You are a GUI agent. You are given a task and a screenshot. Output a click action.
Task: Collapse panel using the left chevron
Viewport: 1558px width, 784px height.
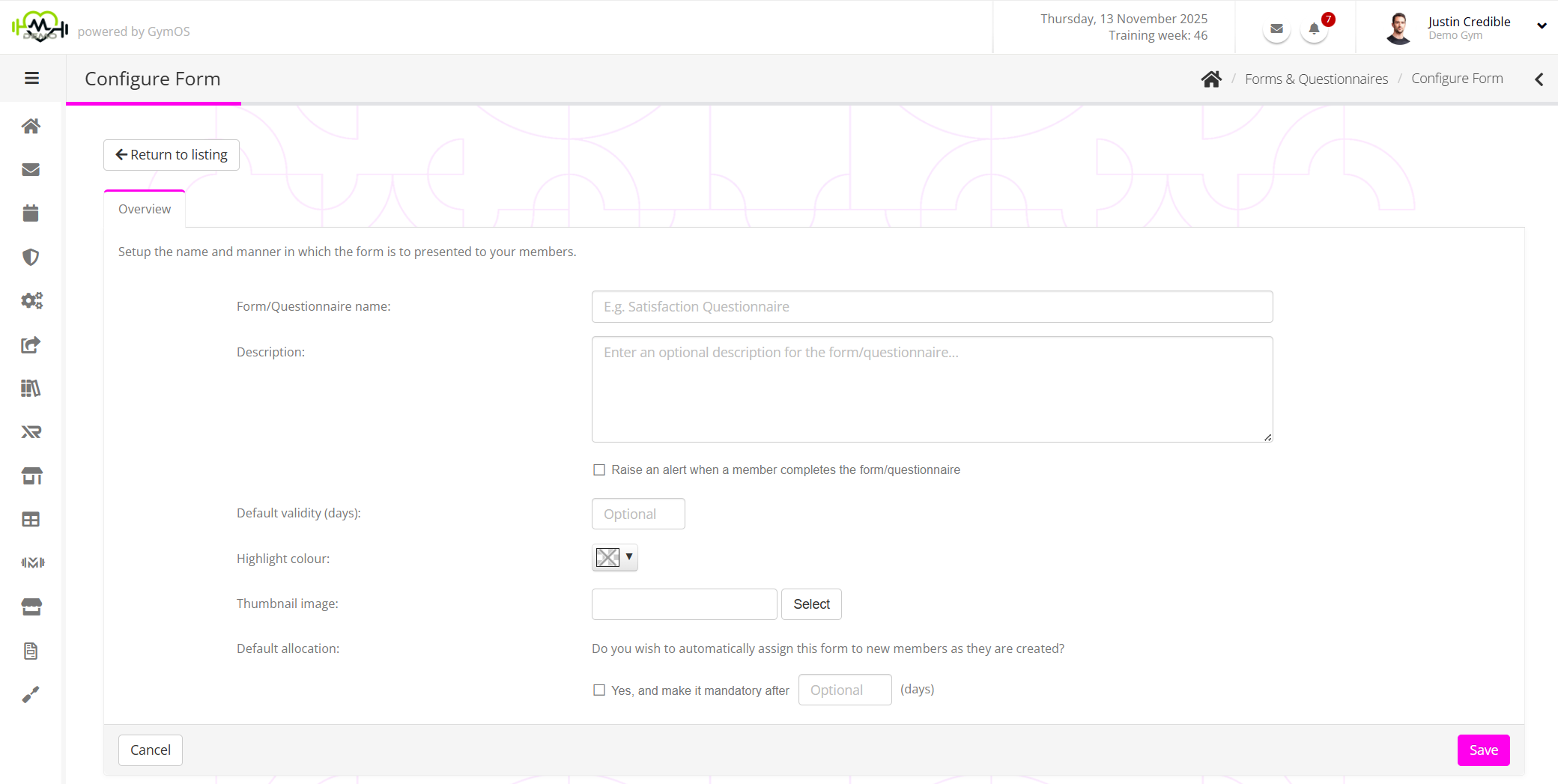tap(1539, 79)
